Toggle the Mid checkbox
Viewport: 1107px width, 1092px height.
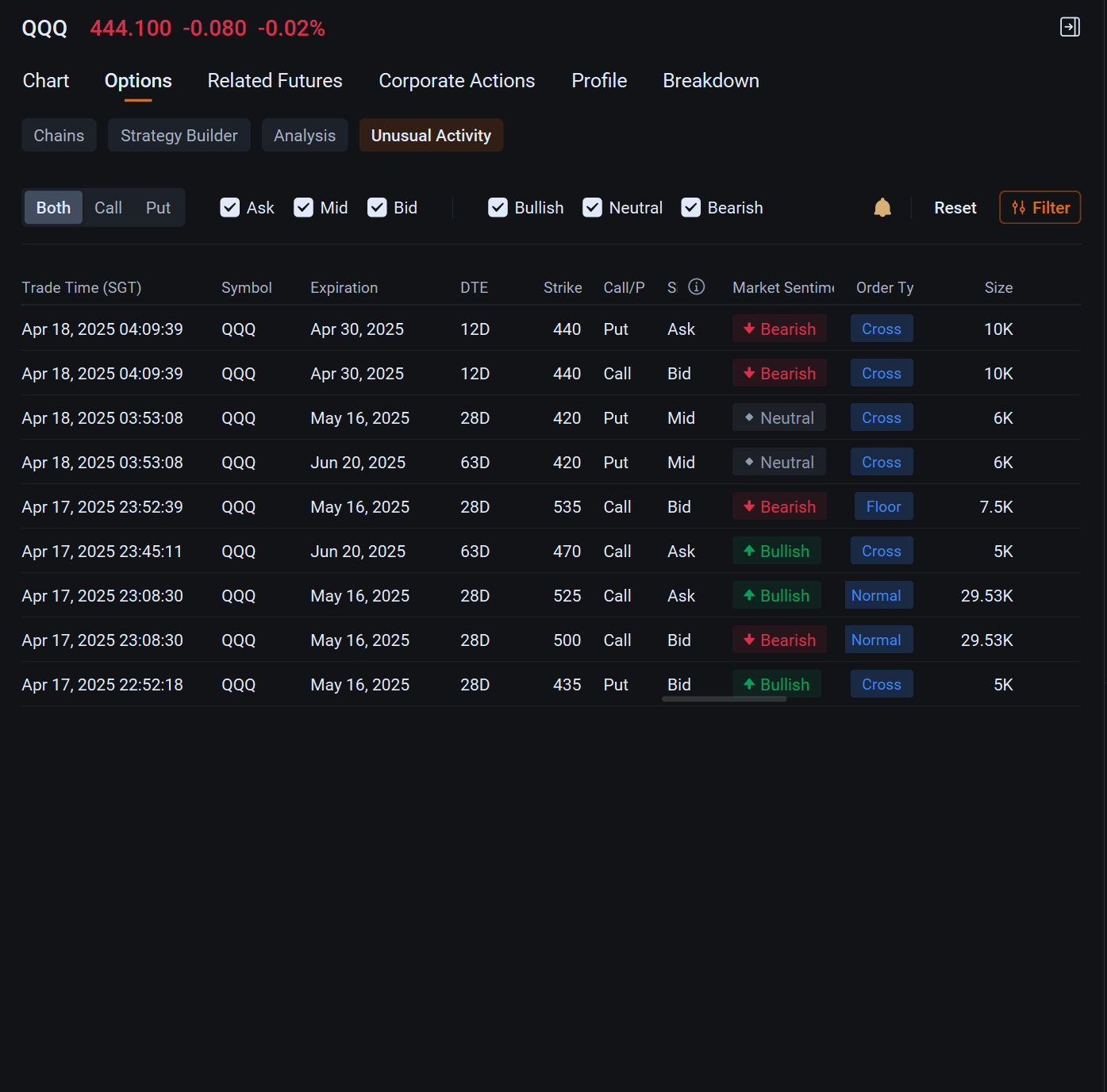click(x=304, y=208)
